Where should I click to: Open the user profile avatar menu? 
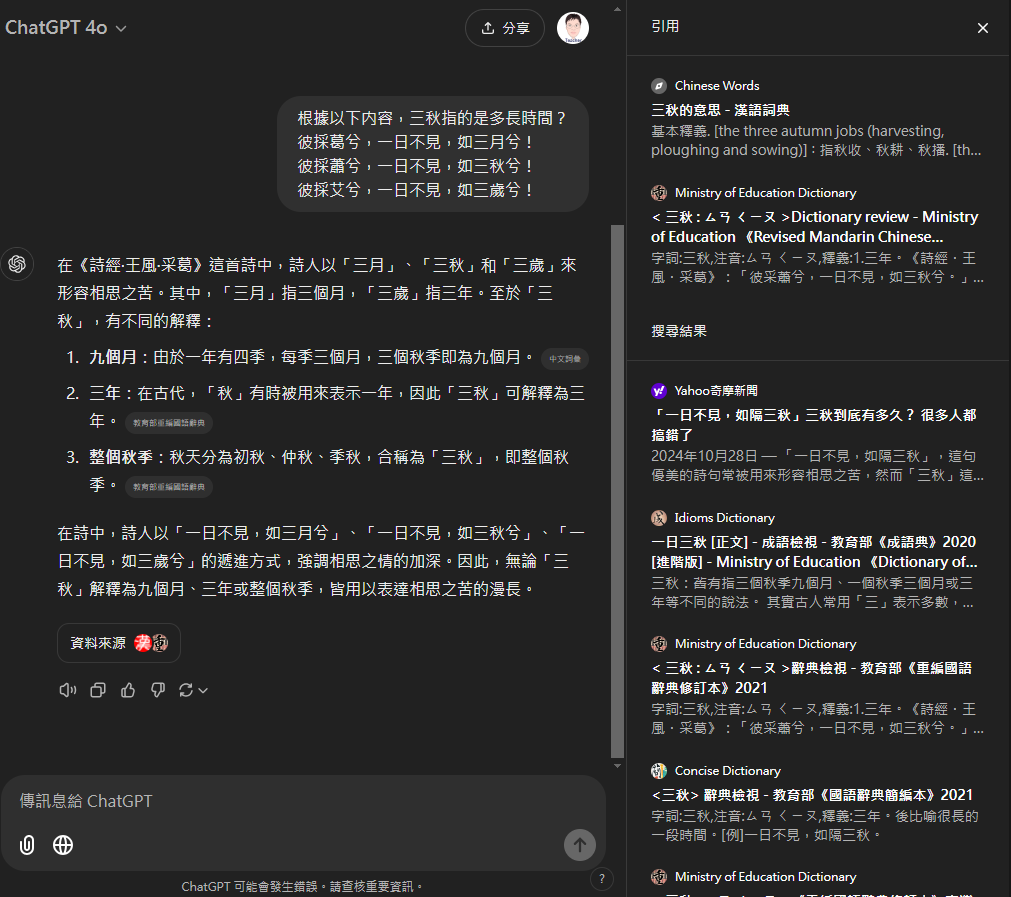(573, 28)
